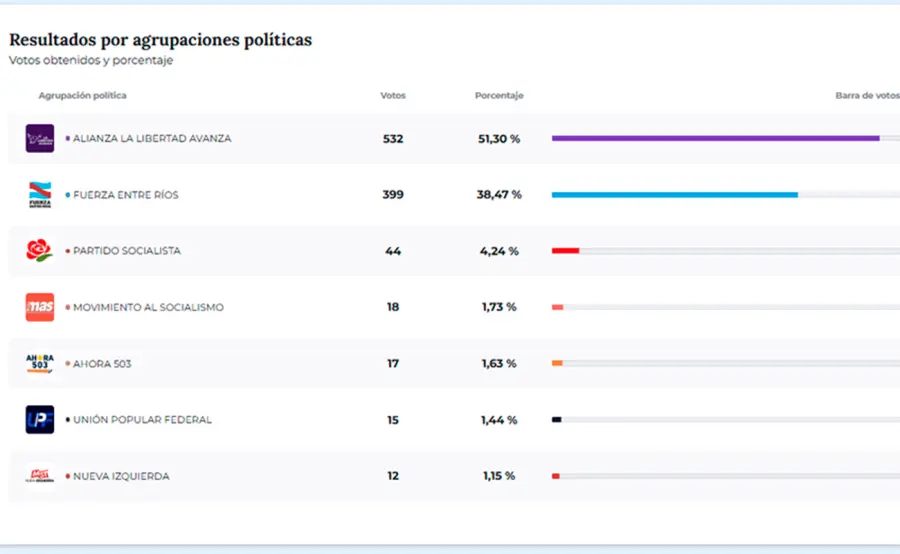Click the Nueva Izquierda party logo
Viewport: 900px width, 554px height.
tap(40, 476)
